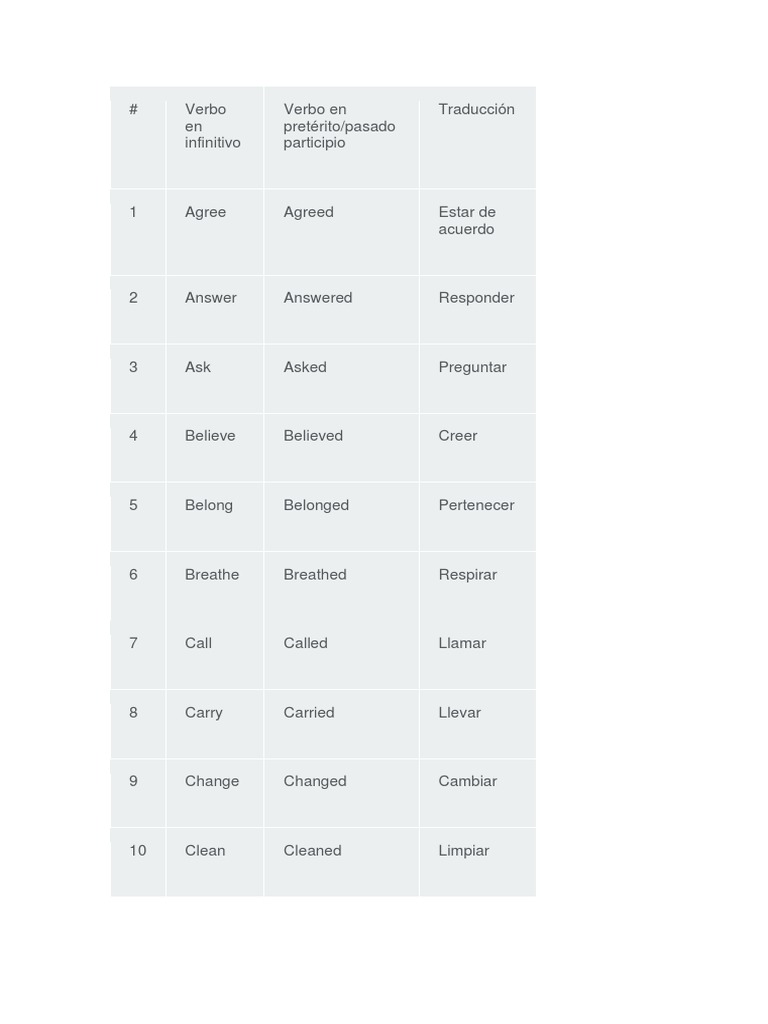The image size is (768, 1024).
Task: Click the verb 'Ask' in row 3
Action: pyautogui.click(x=197, y=367)
